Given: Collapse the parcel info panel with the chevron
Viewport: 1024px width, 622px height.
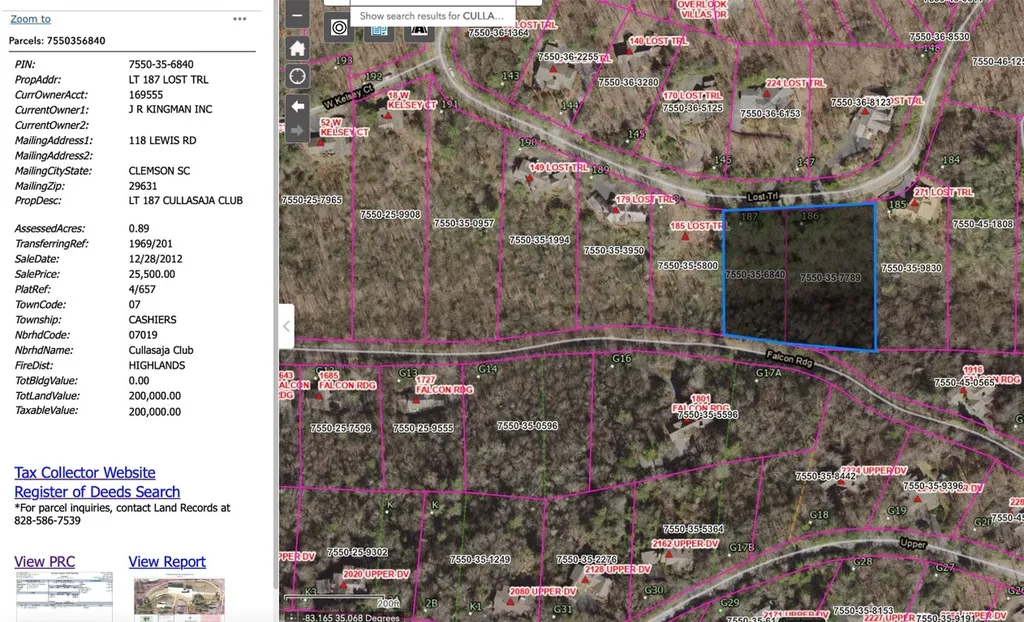Looking at the screenshot, I should coord(286,326).
